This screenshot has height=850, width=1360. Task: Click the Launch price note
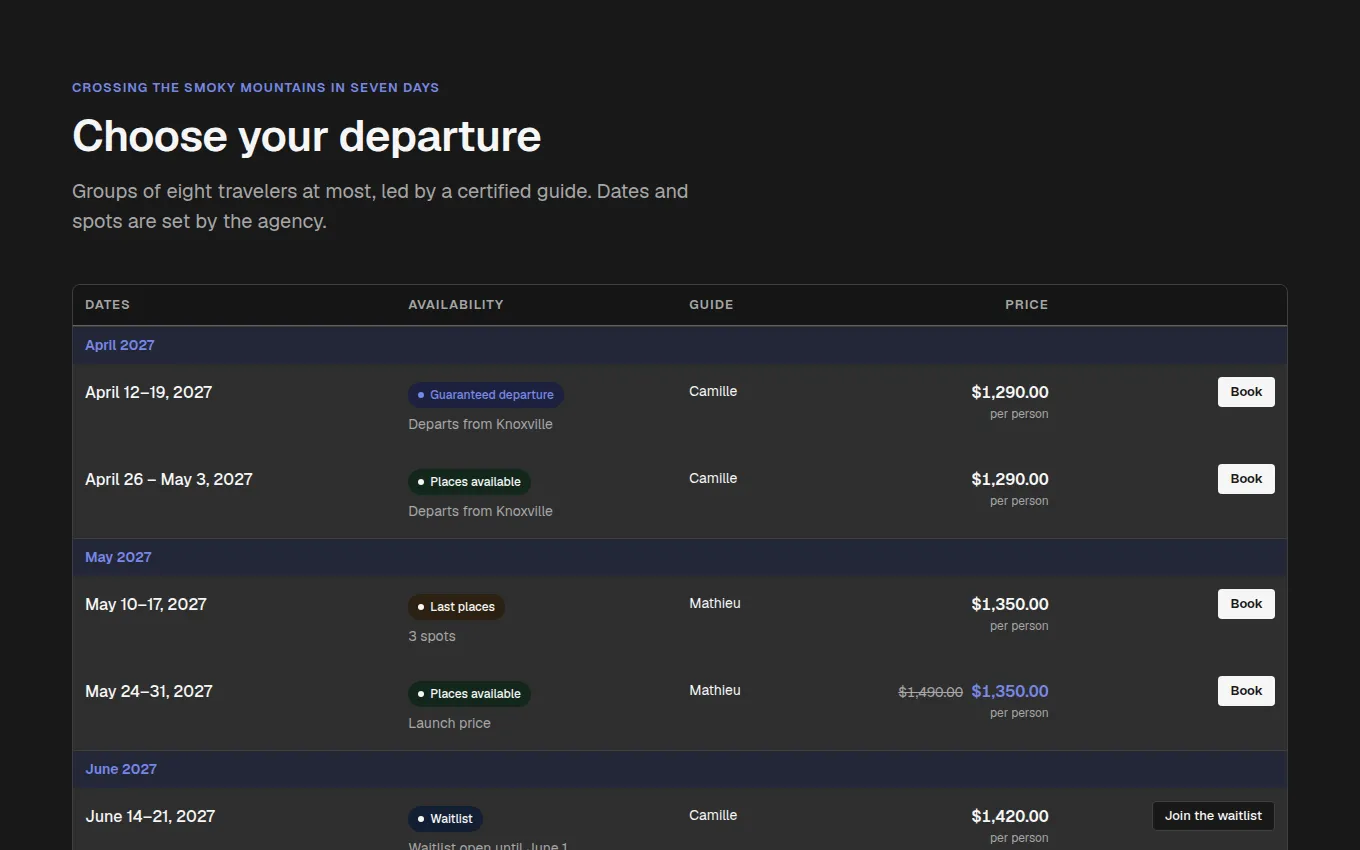[x=449, y=723]
